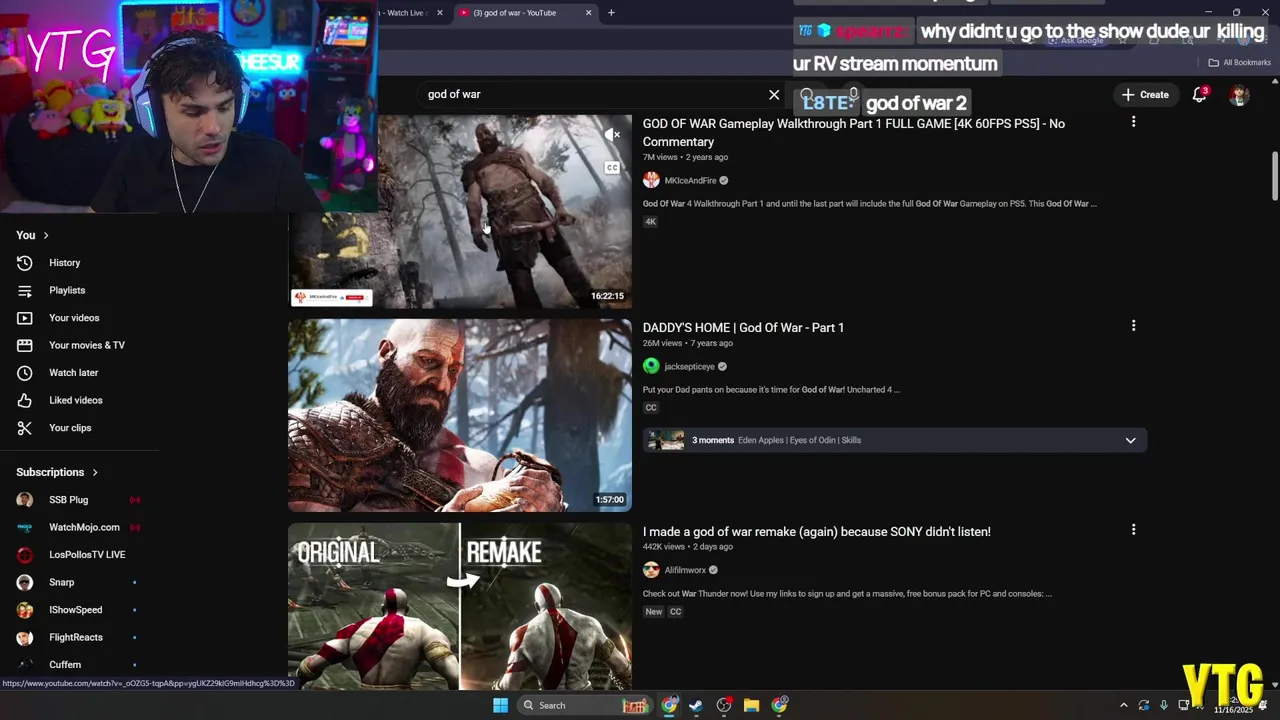Expand the 3 moments chapter list

(1130, 440)
